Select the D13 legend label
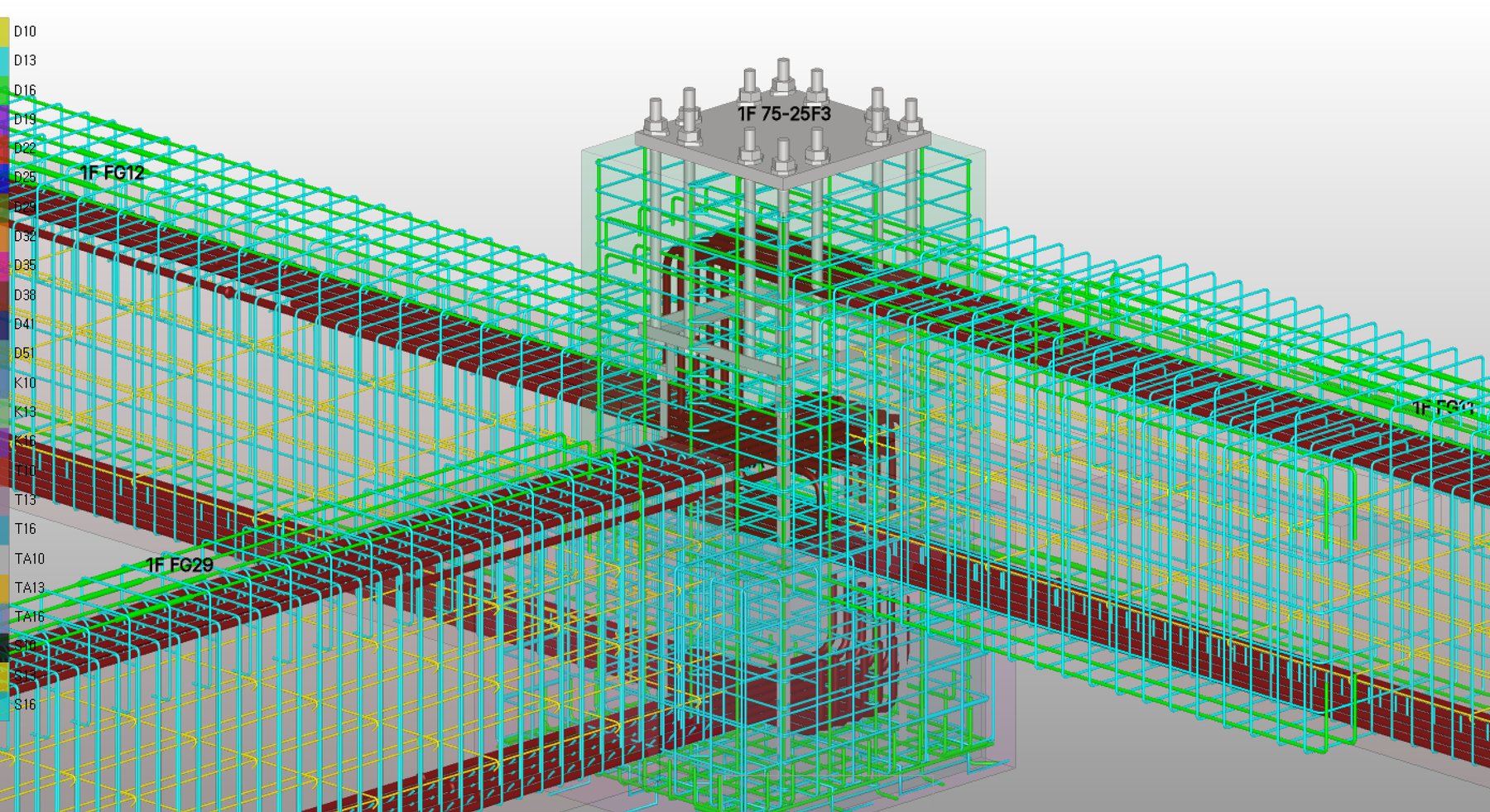 [x=25, y=60]
